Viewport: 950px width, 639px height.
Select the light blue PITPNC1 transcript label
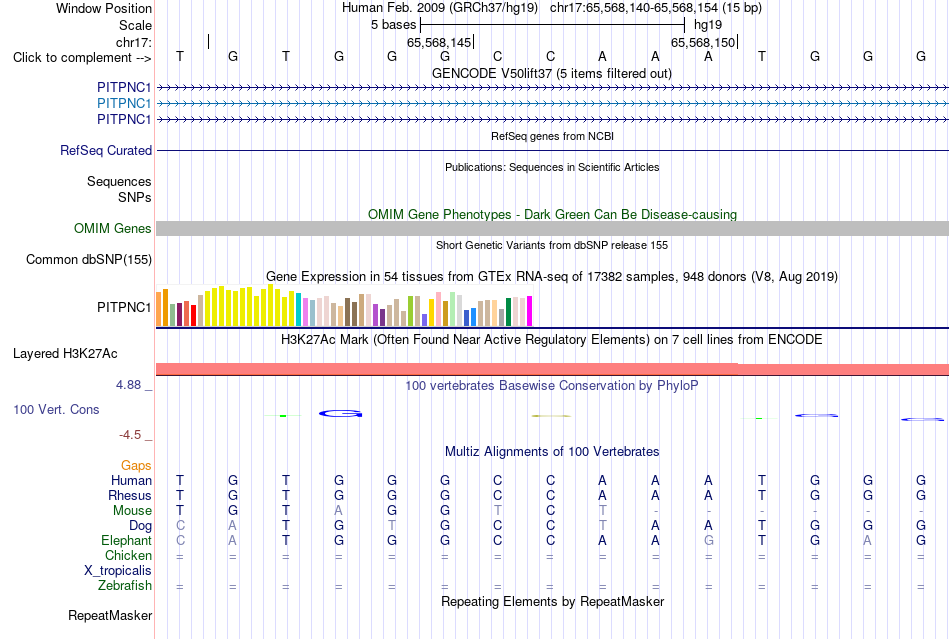[x=124, y=104]
